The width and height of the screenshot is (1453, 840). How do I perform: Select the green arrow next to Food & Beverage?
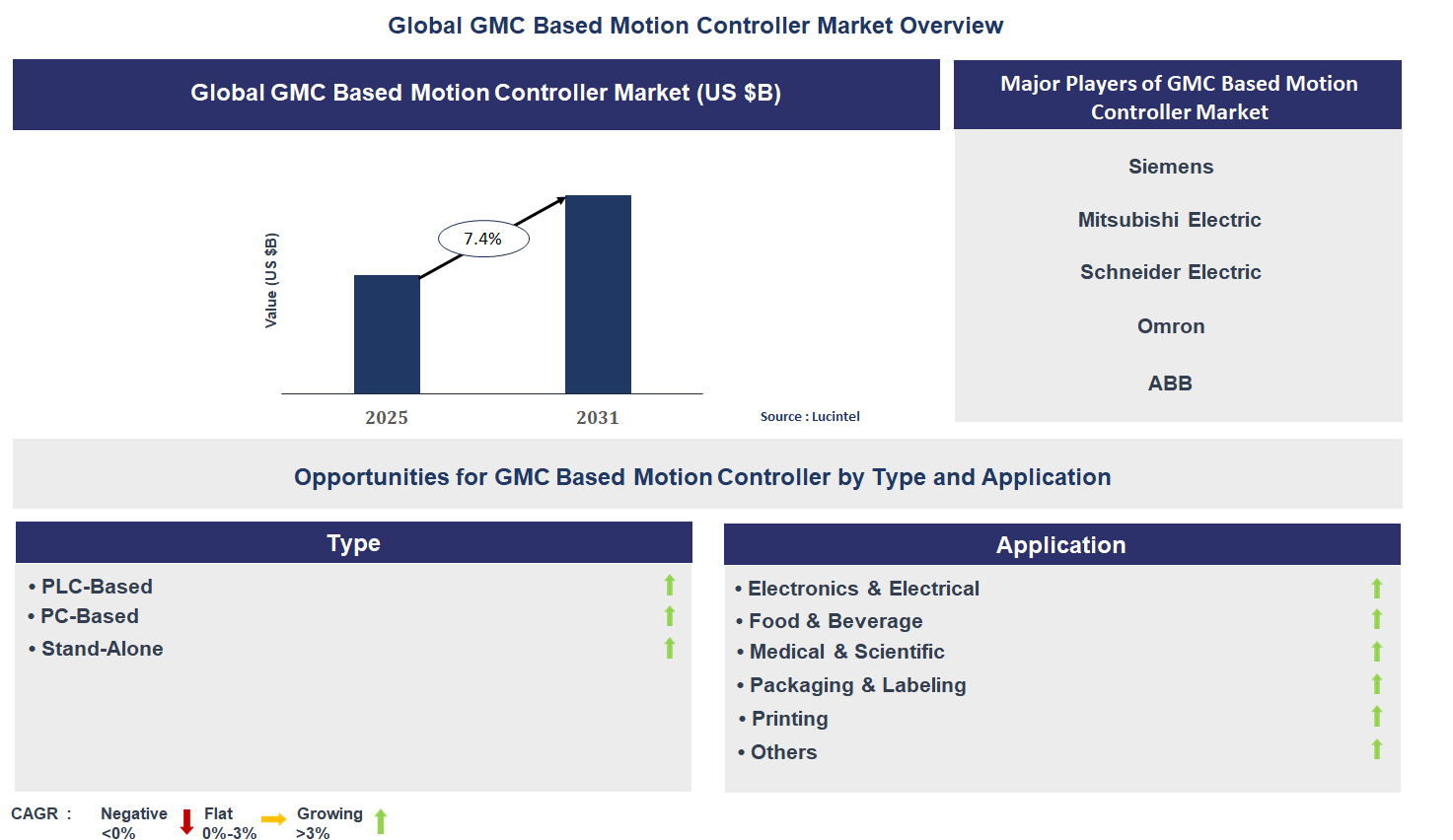point(1377,619)
